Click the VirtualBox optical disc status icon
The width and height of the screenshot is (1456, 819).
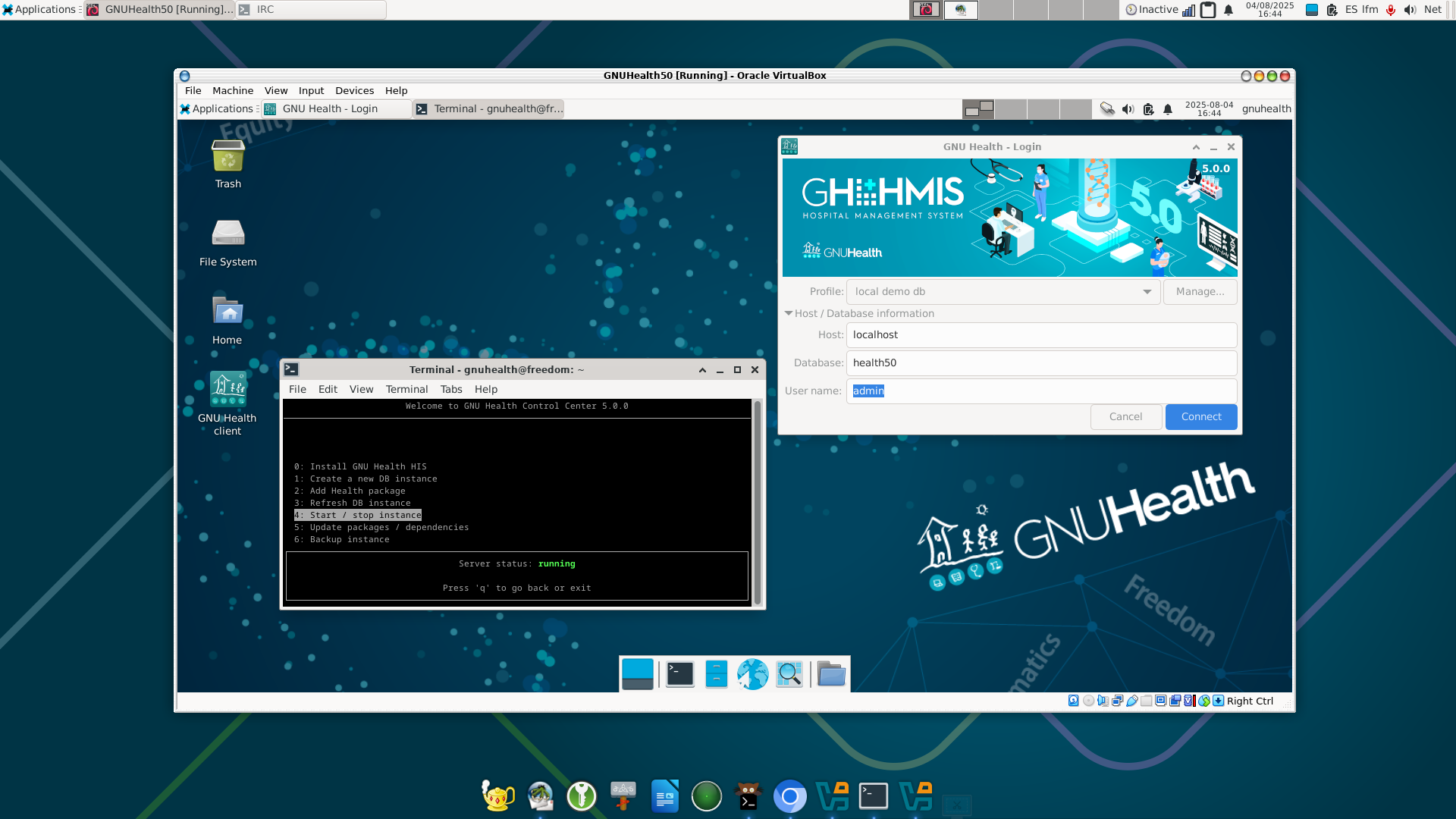(1088, 701)
